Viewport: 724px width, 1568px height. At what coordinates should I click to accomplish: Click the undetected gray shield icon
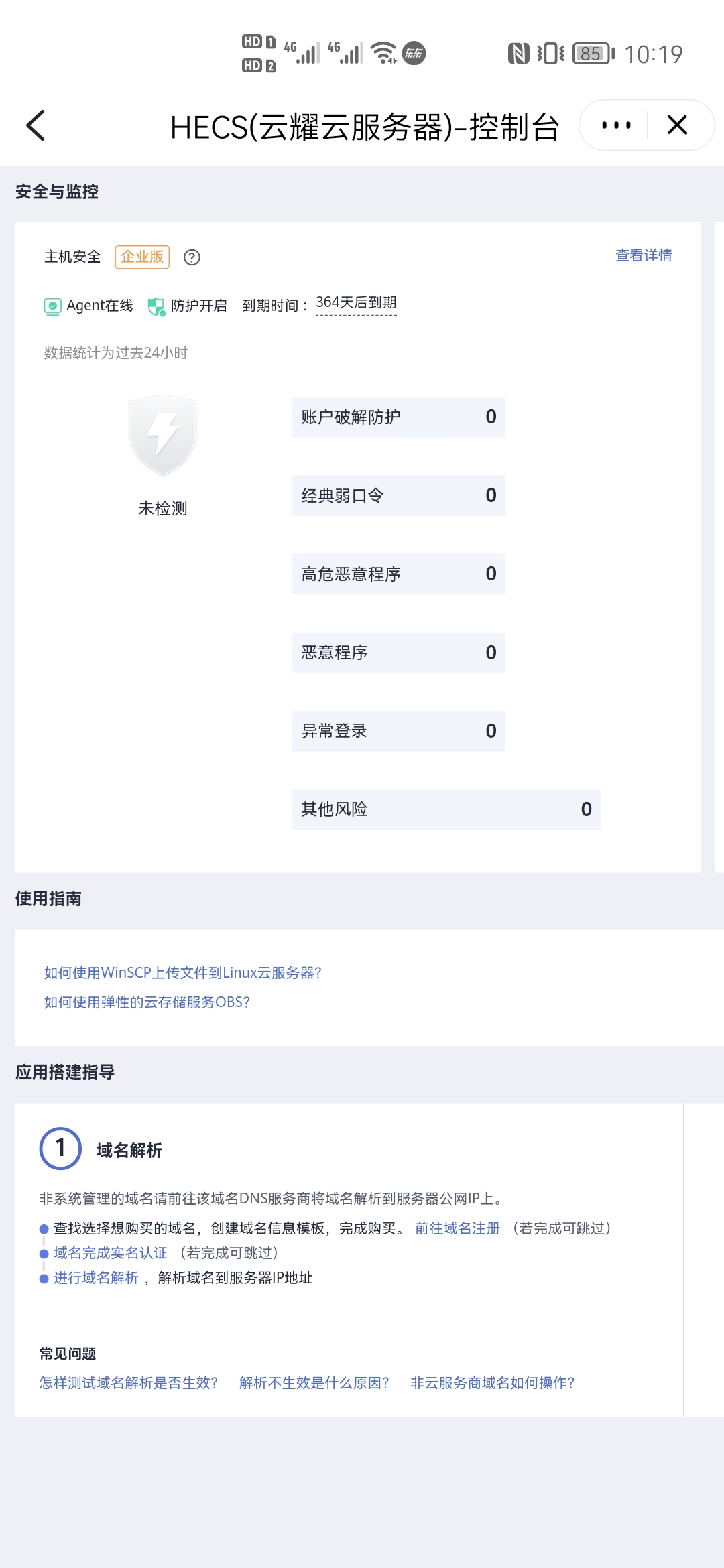click(163, 435)
